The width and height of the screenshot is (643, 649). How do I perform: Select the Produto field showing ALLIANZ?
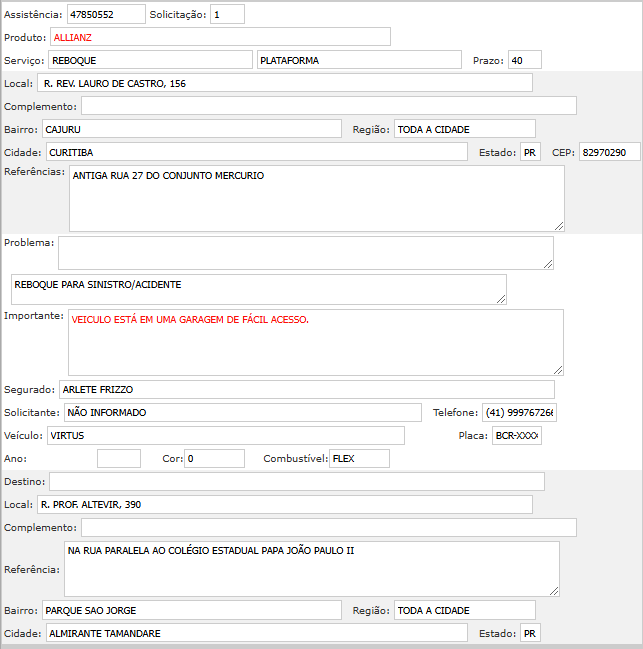(x=220, y=37)
